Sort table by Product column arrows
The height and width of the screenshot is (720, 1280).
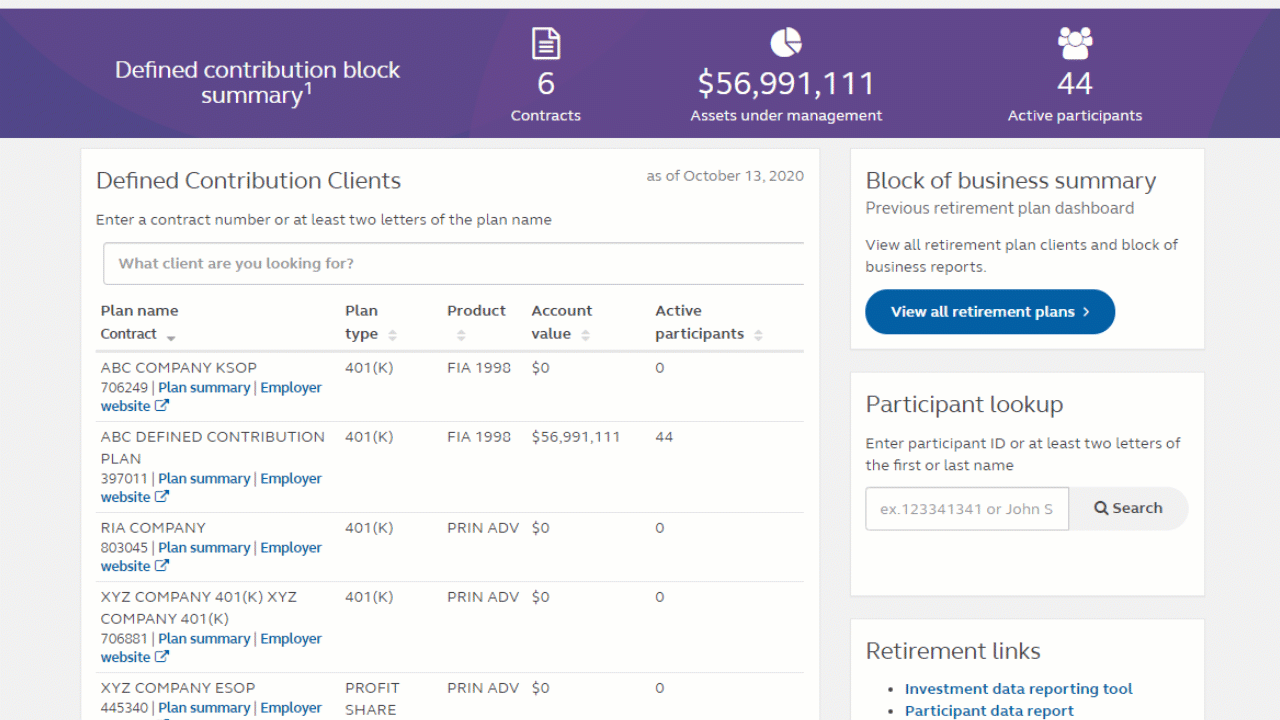point(461,335)
